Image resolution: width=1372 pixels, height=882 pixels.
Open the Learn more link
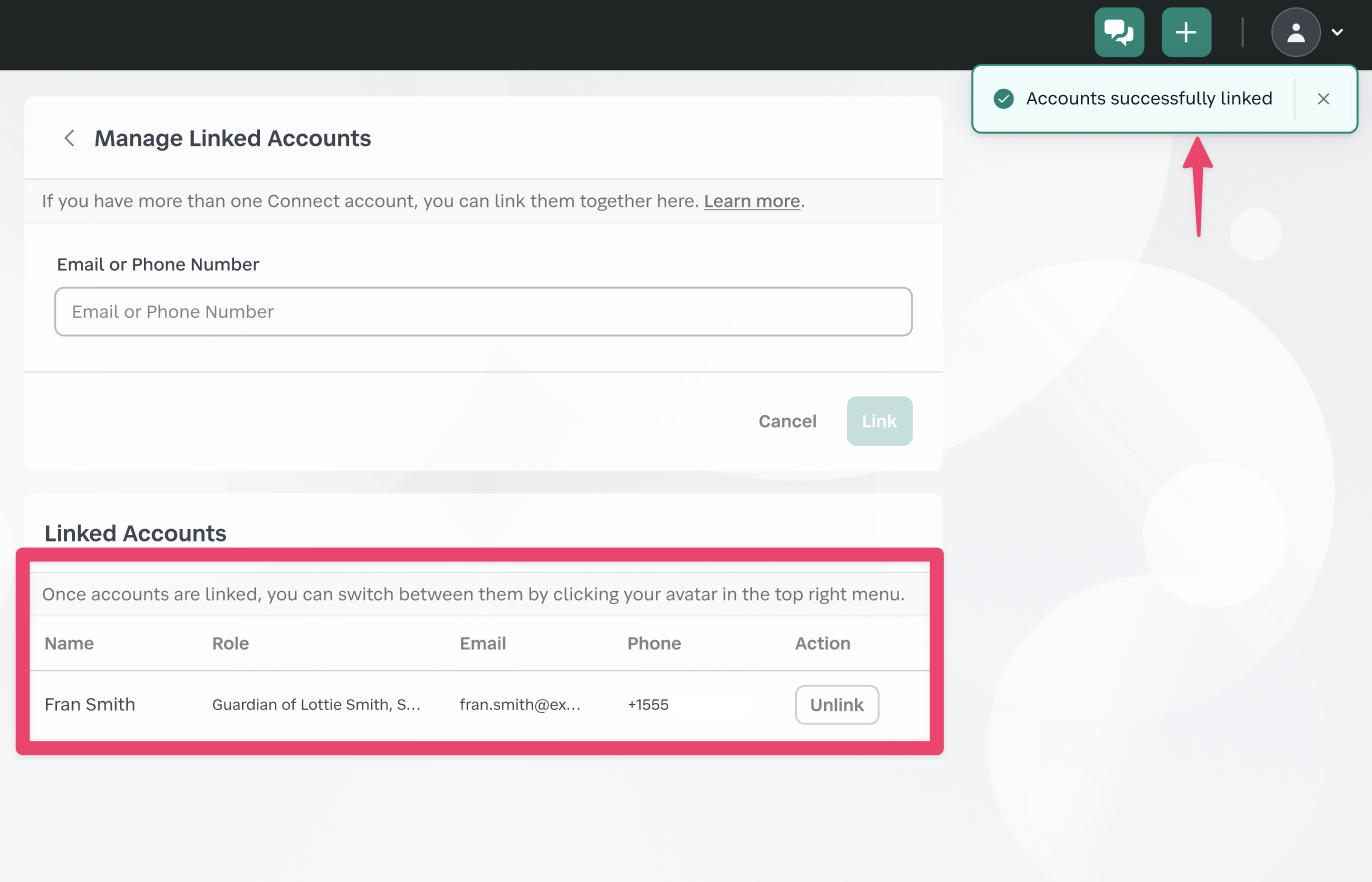click(751, 201)
